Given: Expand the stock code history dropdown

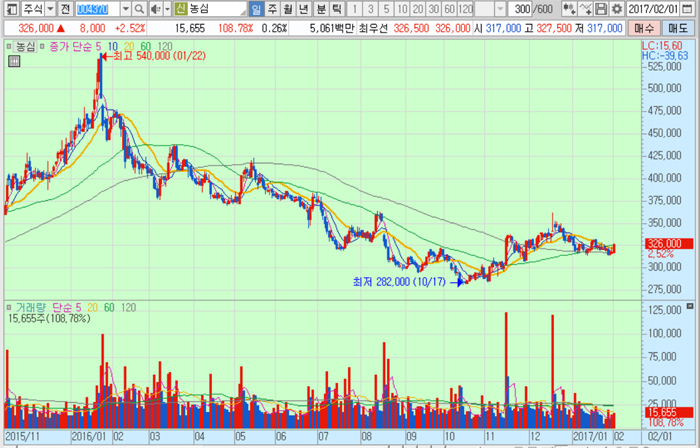Looking at the screenshot, I should [x=127, y=9].
